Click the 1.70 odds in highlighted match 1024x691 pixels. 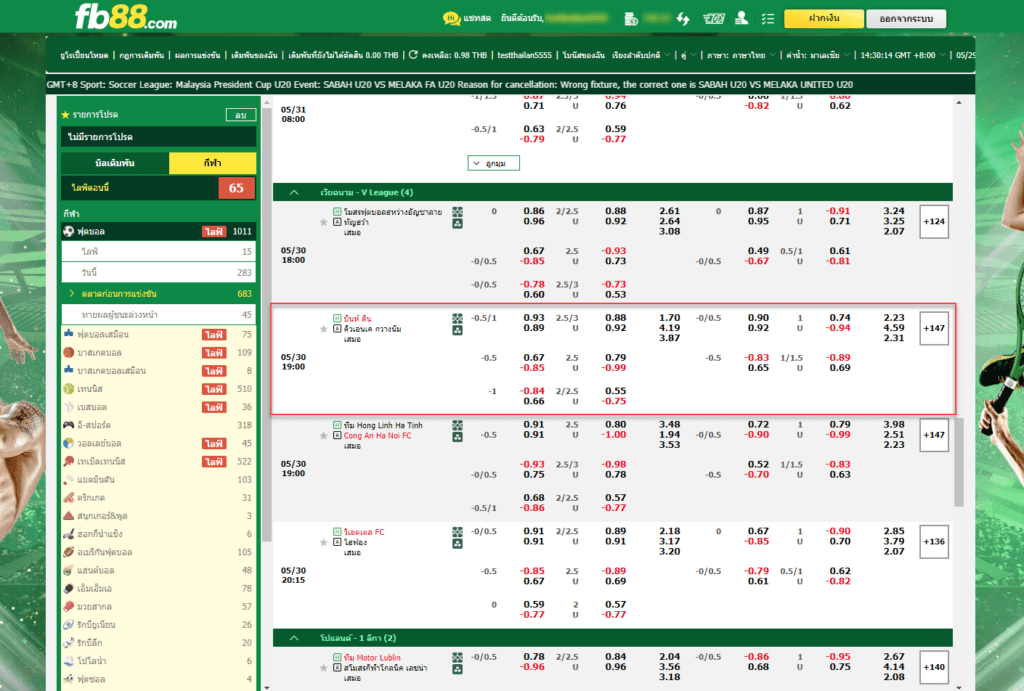(669, 318)
